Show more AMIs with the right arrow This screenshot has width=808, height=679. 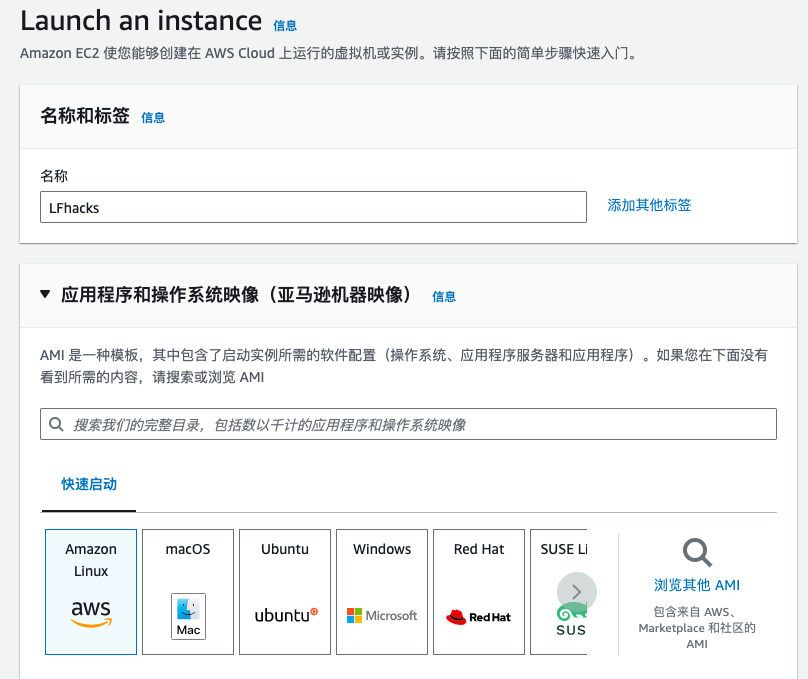pos(577,592)
